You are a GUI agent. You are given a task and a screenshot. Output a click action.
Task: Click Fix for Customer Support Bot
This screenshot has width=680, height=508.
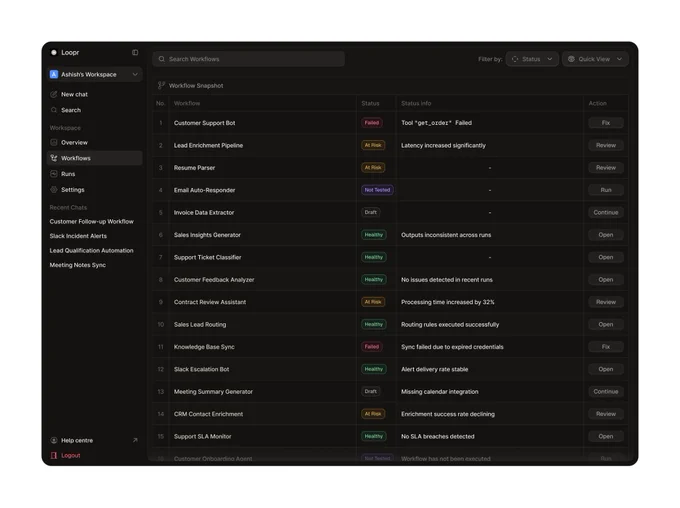pos(606,123)
